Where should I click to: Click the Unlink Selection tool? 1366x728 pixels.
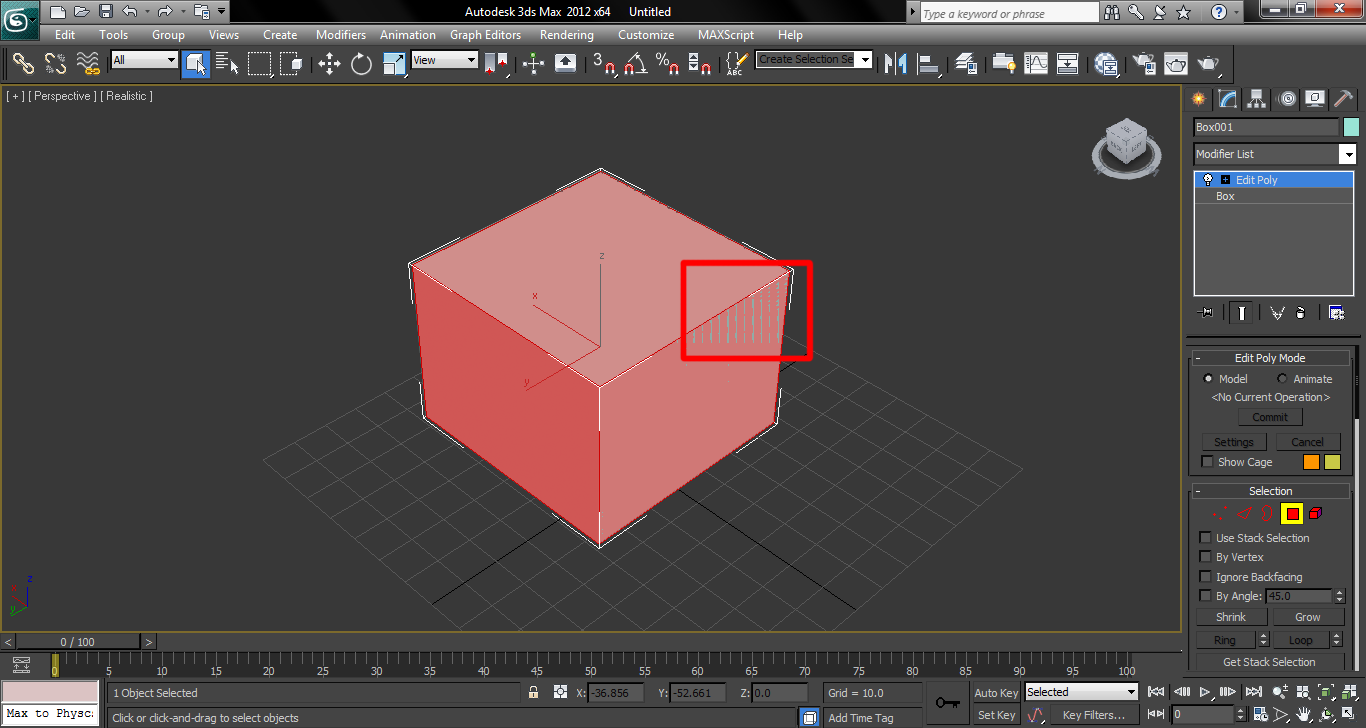(x=55, y=63)
